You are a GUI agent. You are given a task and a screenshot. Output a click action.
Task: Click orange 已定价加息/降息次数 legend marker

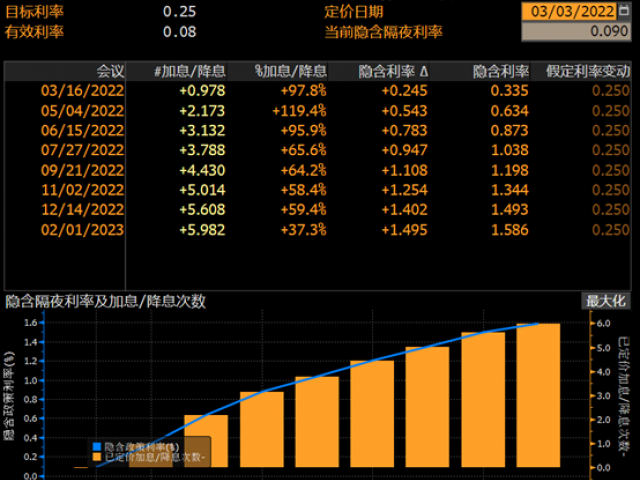[97, 457]
